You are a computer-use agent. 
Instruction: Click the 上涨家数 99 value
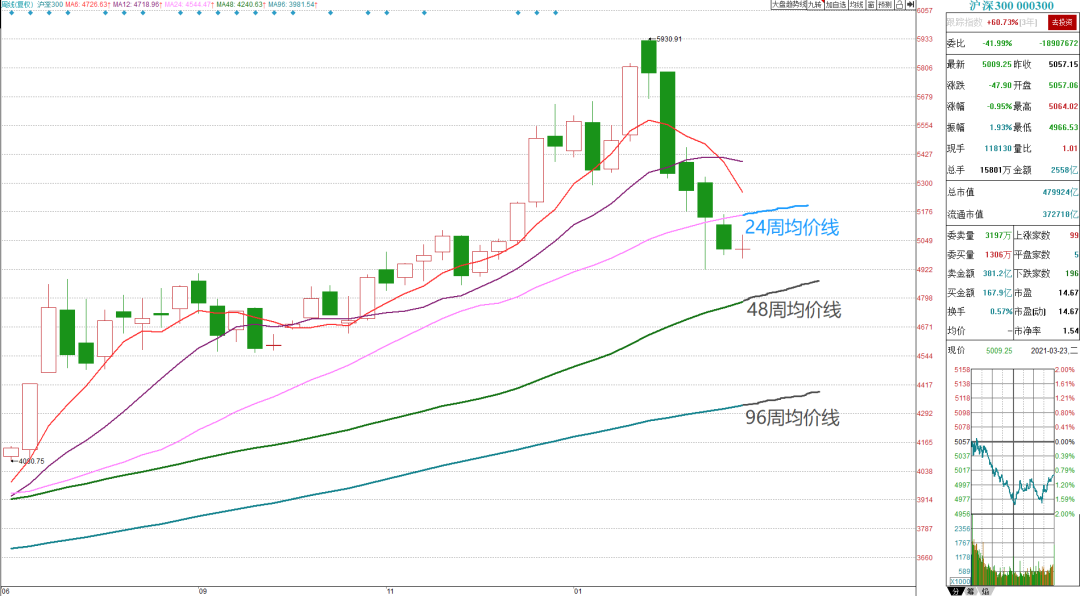[1074, 236]
